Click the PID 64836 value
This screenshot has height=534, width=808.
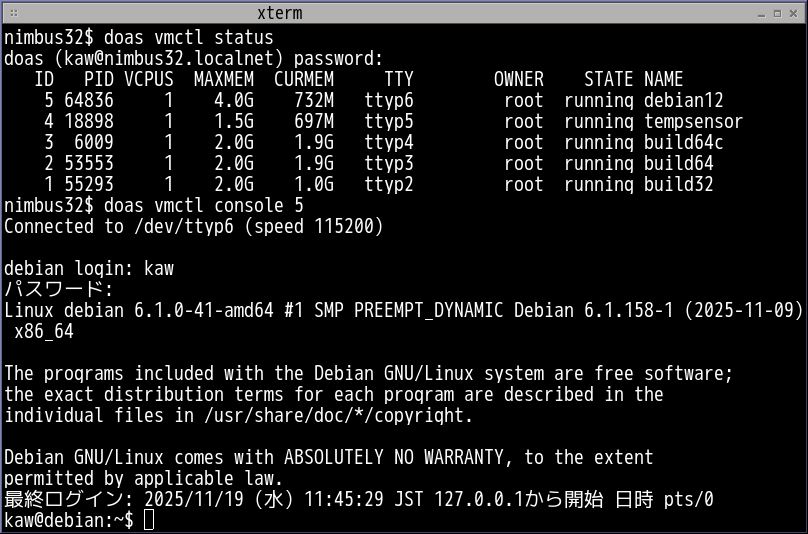point(88,101)
